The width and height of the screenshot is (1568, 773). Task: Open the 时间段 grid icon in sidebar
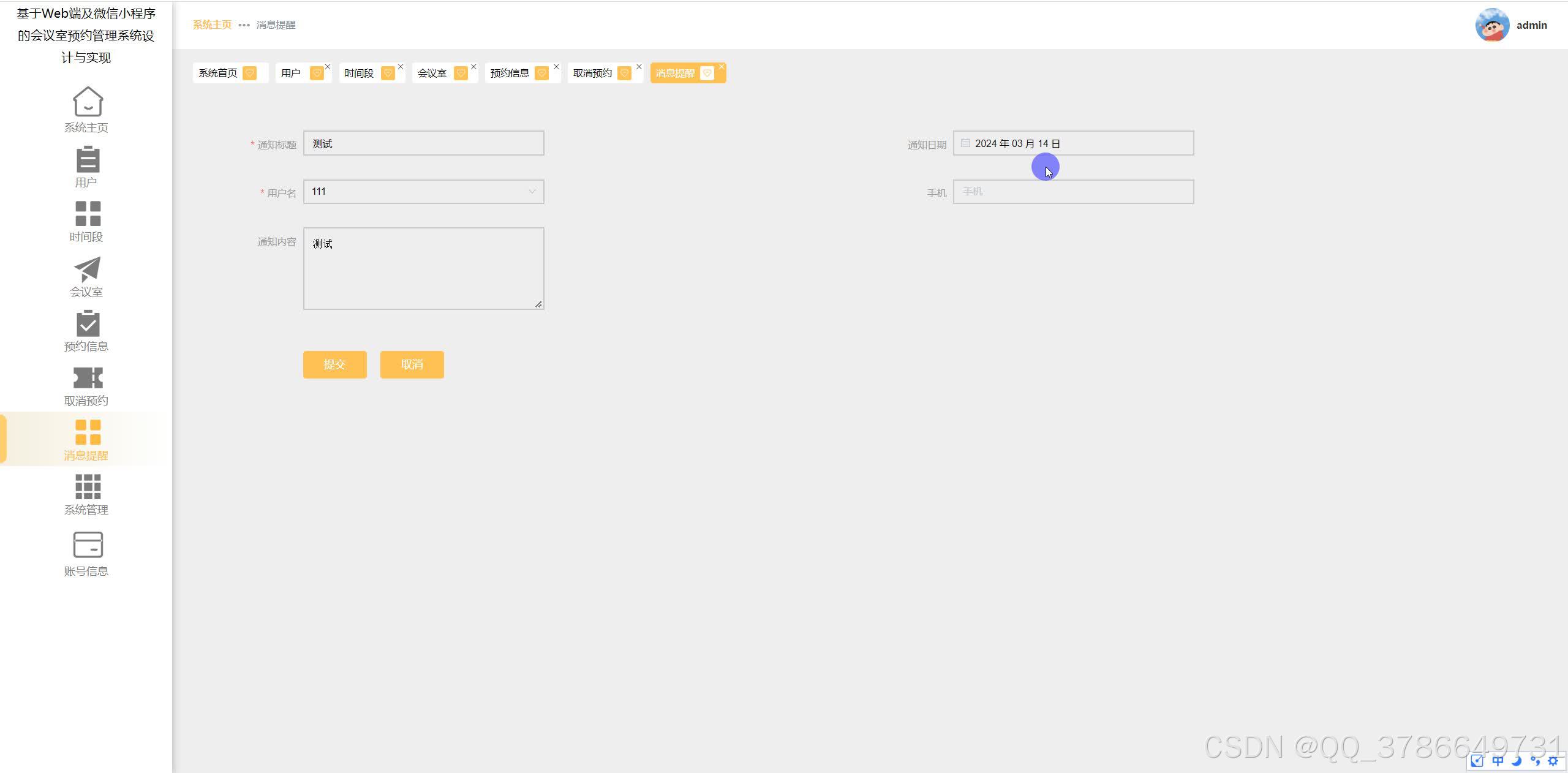coord(88,214)
